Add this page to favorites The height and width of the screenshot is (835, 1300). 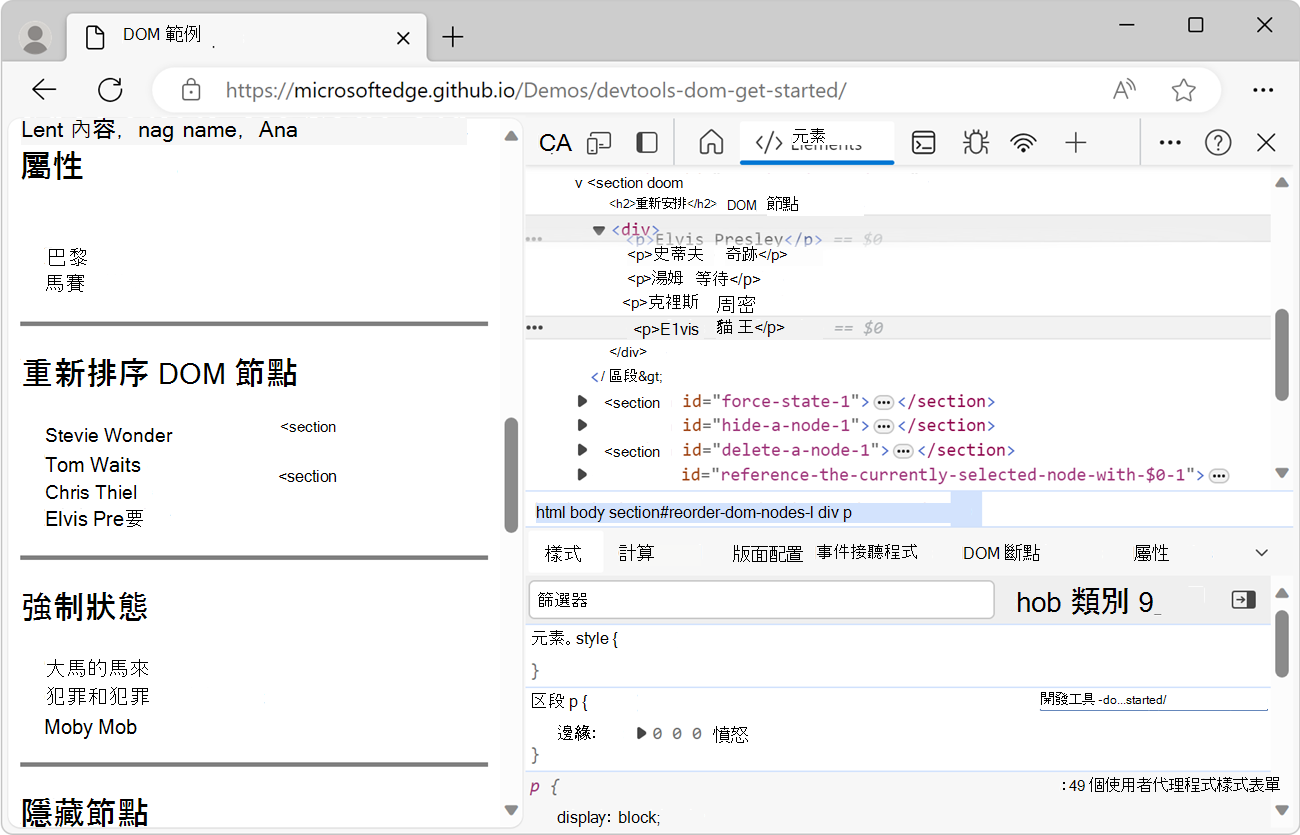tap(1184, 90)
